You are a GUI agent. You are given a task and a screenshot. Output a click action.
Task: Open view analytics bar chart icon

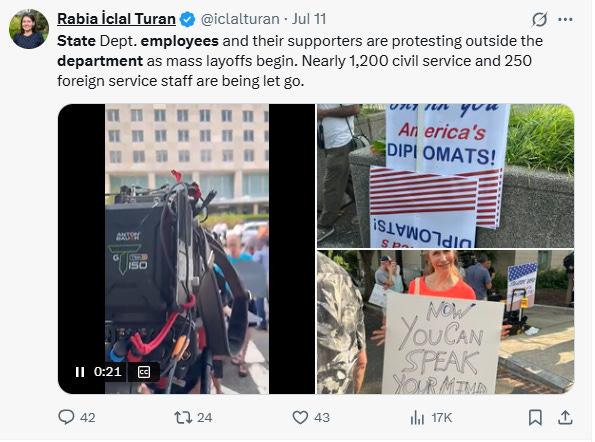[x=417, y=417]
